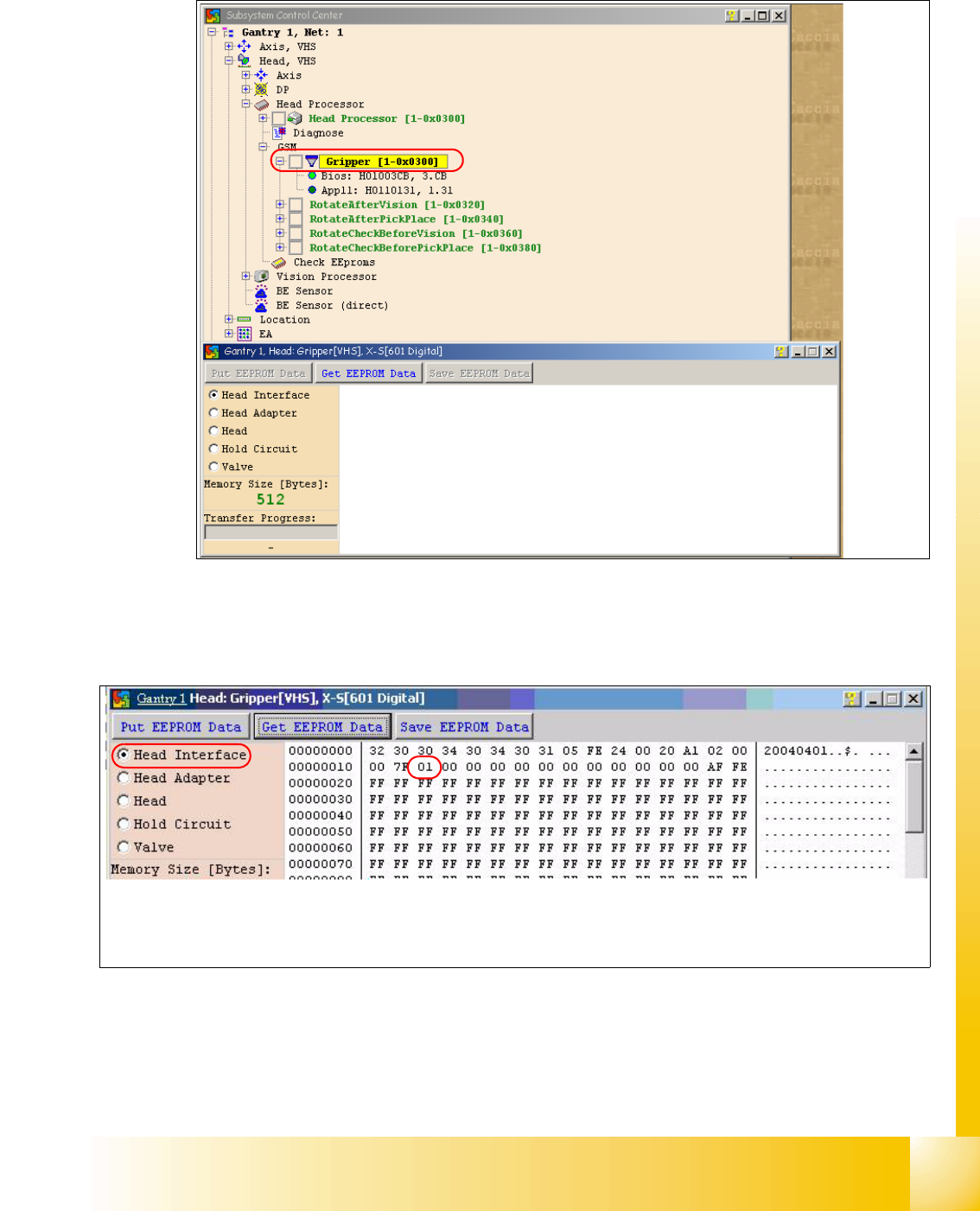Enable the RotateCheckBeforeVision [1-0x0360] checkbox

tap(296, 233)
